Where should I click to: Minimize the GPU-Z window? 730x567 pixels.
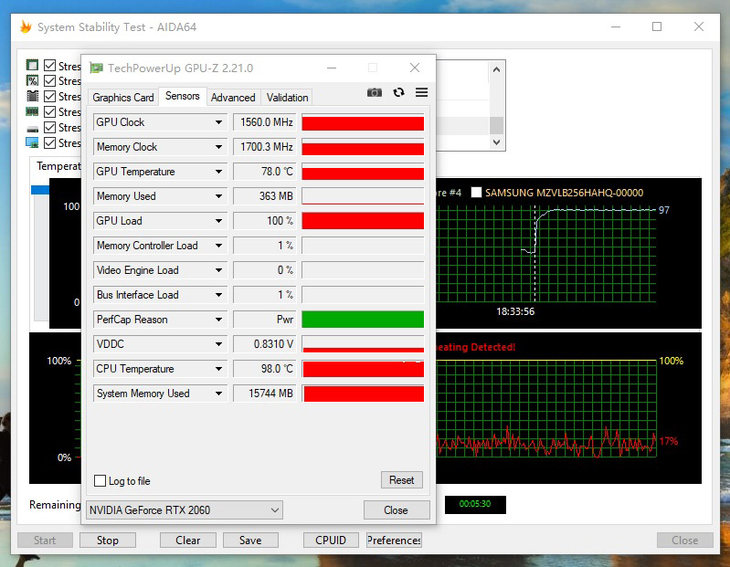click(x=331, y=68)
